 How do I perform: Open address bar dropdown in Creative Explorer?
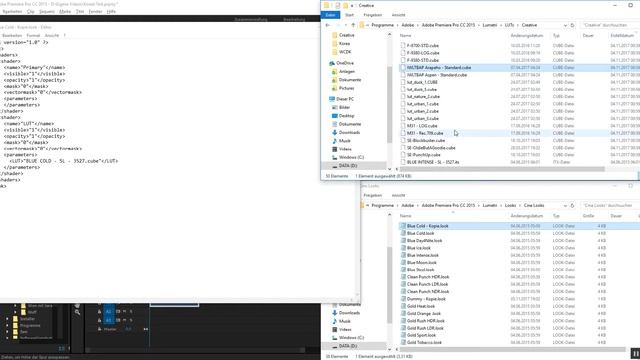565,25
